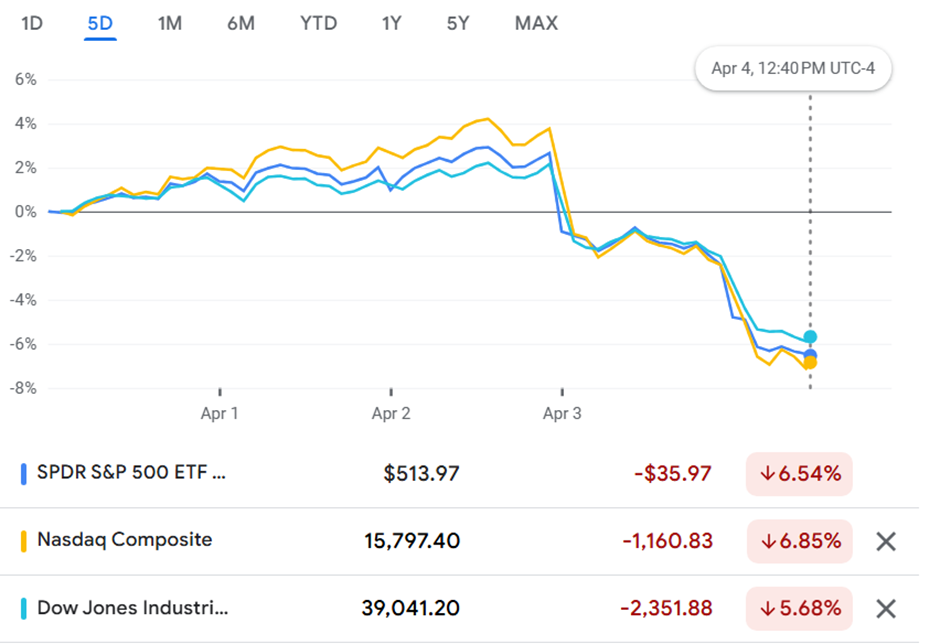Open the YTD chart view
The width and height of the screenshot is (940, 644).
click(318, 23)
